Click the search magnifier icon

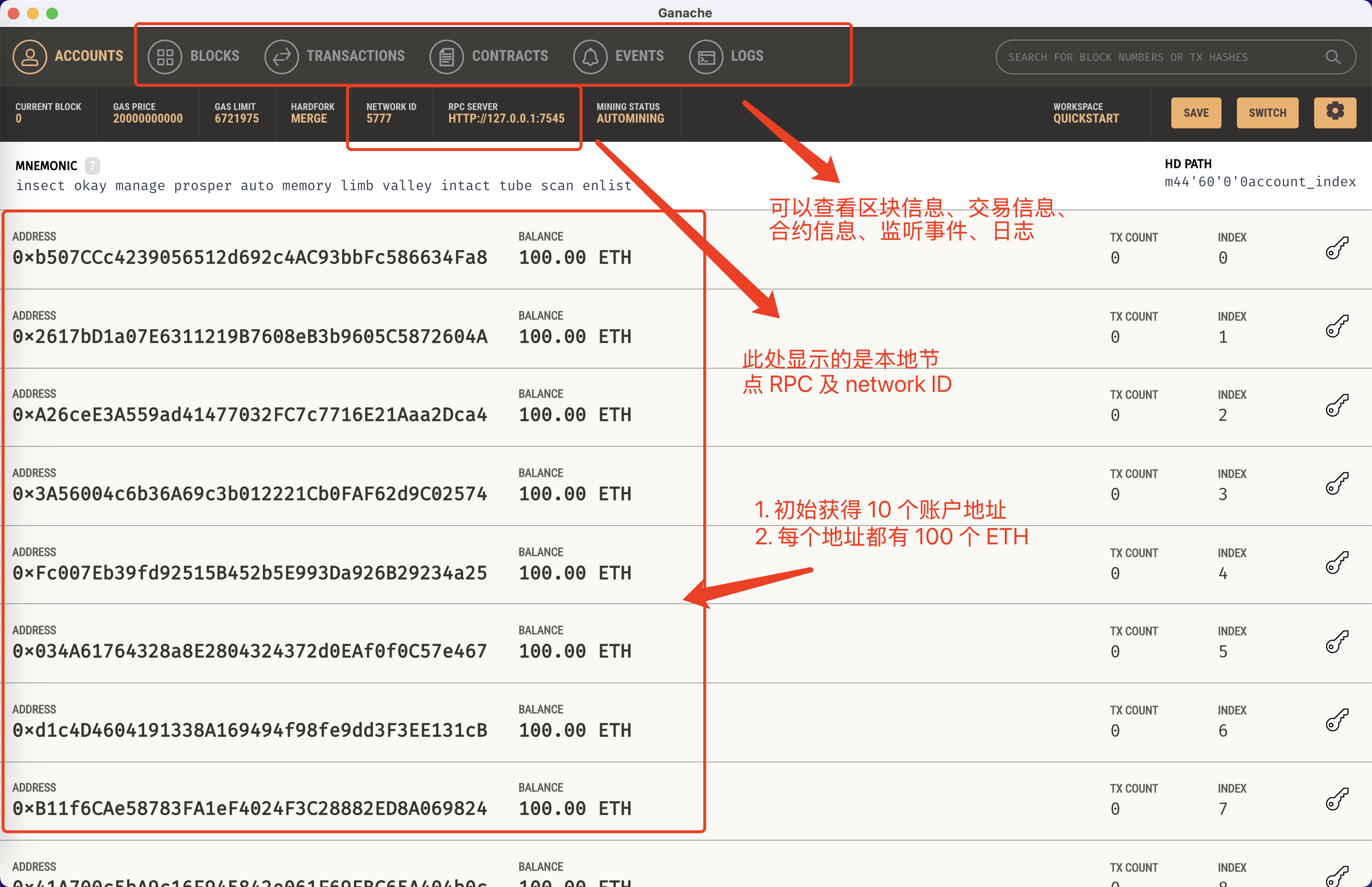(x=1333, y=57)
